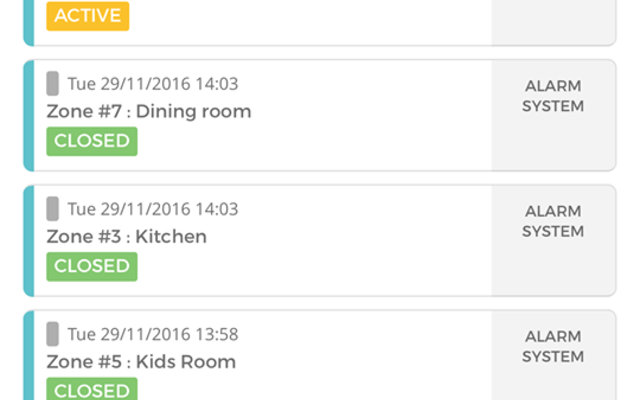Click the teal stripe on the Dining room card
This screenshot has width=640, height=400.
(28, 115)
